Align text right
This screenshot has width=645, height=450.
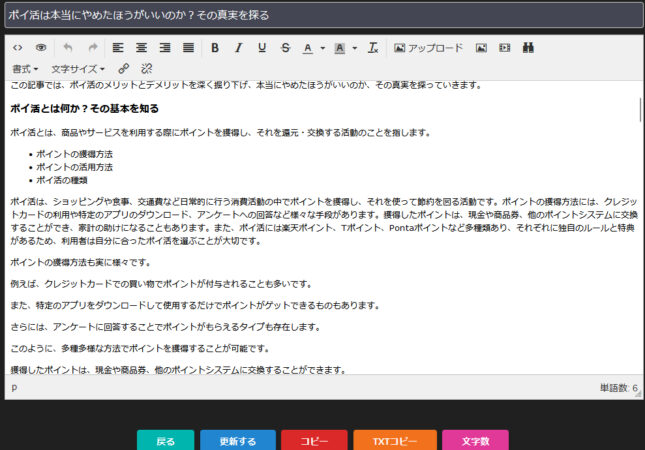165,48
